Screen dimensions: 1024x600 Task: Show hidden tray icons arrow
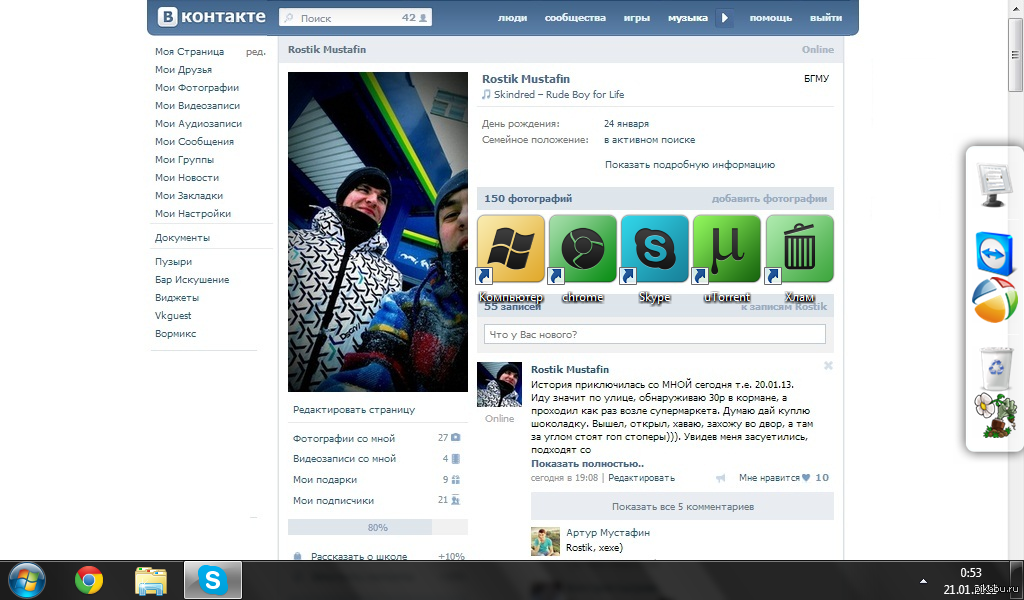pyautogui.click(x=923, y=580)
